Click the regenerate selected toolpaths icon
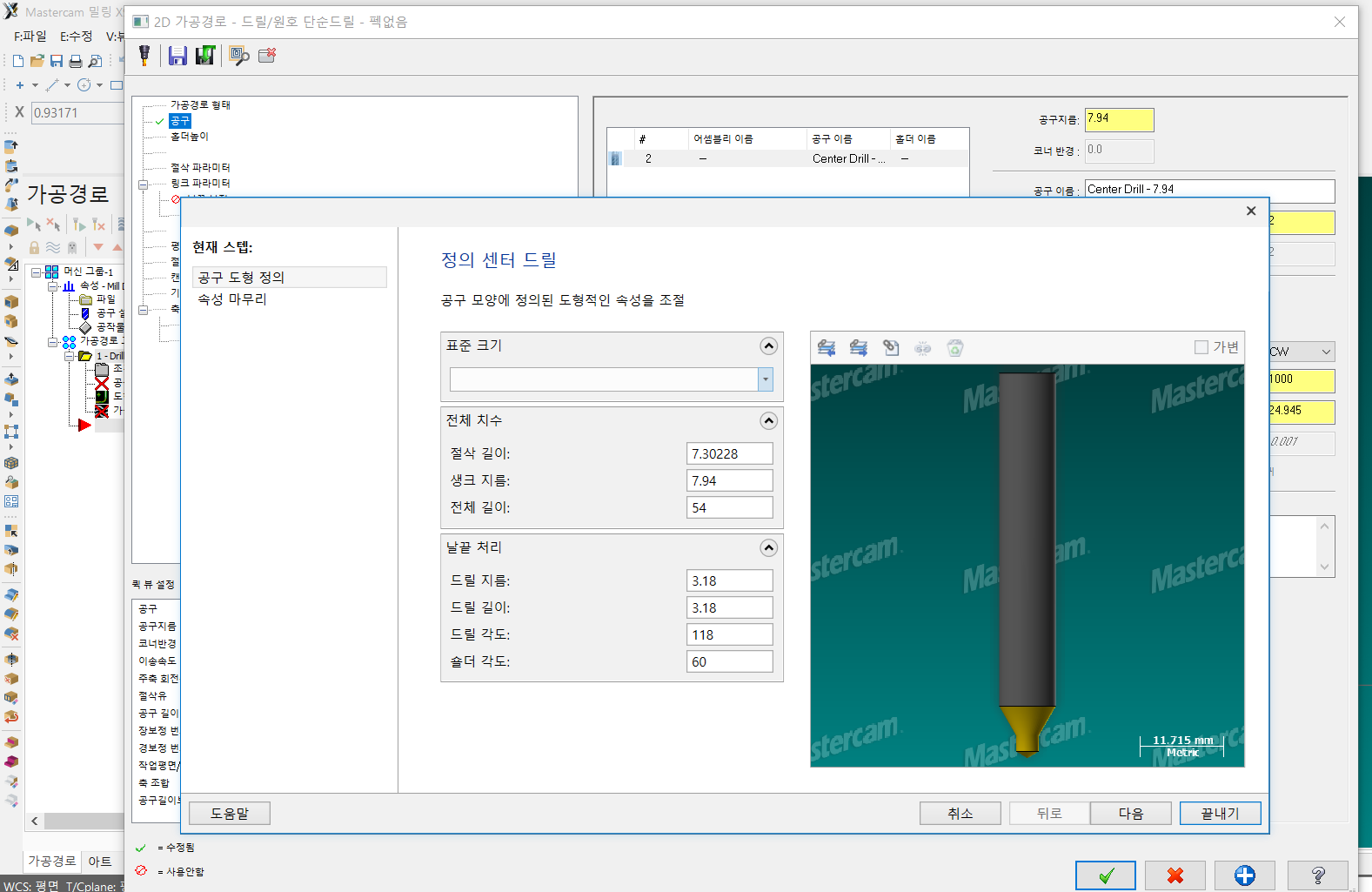The width and height of the screenshot is (1372, 892). point(79,225)
